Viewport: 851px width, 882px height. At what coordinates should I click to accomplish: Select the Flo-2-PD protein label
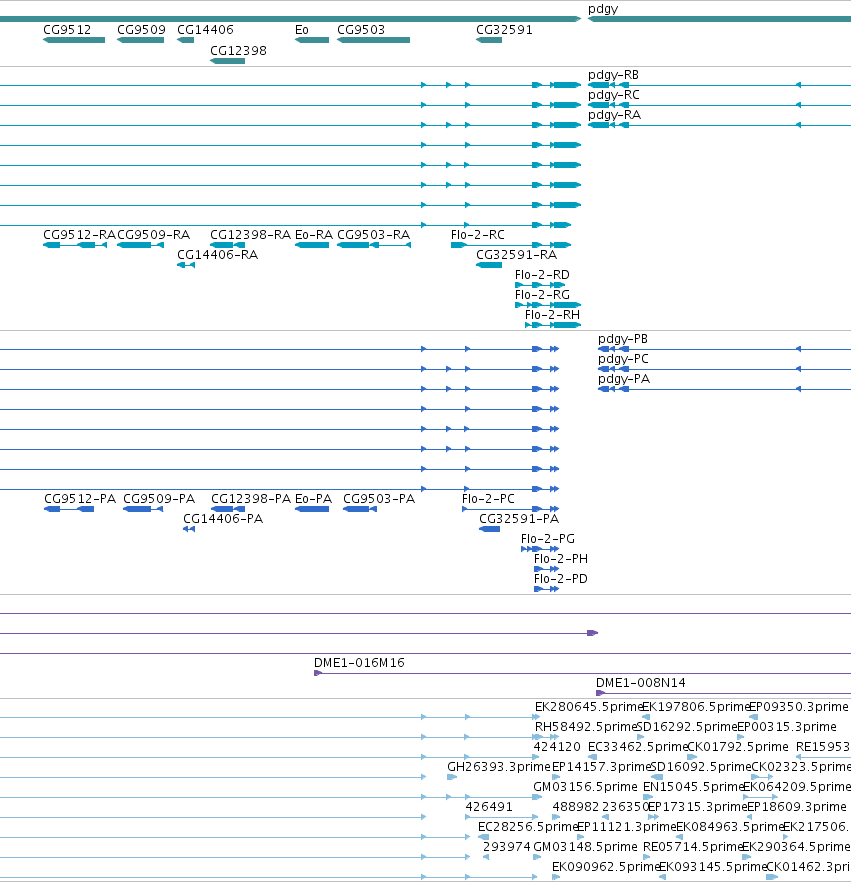[561, 579]
